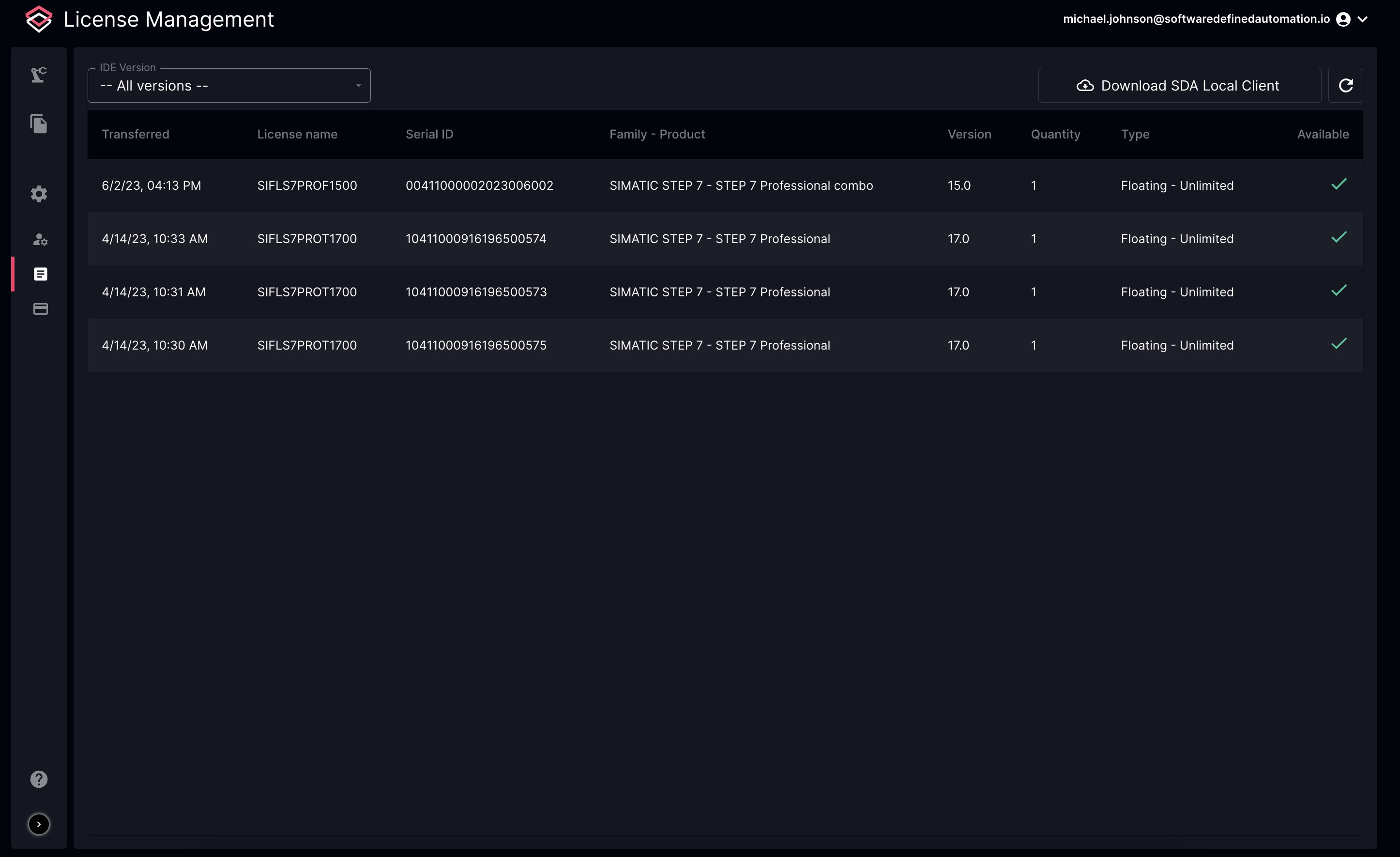Sort by Type column header

(1135, 134)
